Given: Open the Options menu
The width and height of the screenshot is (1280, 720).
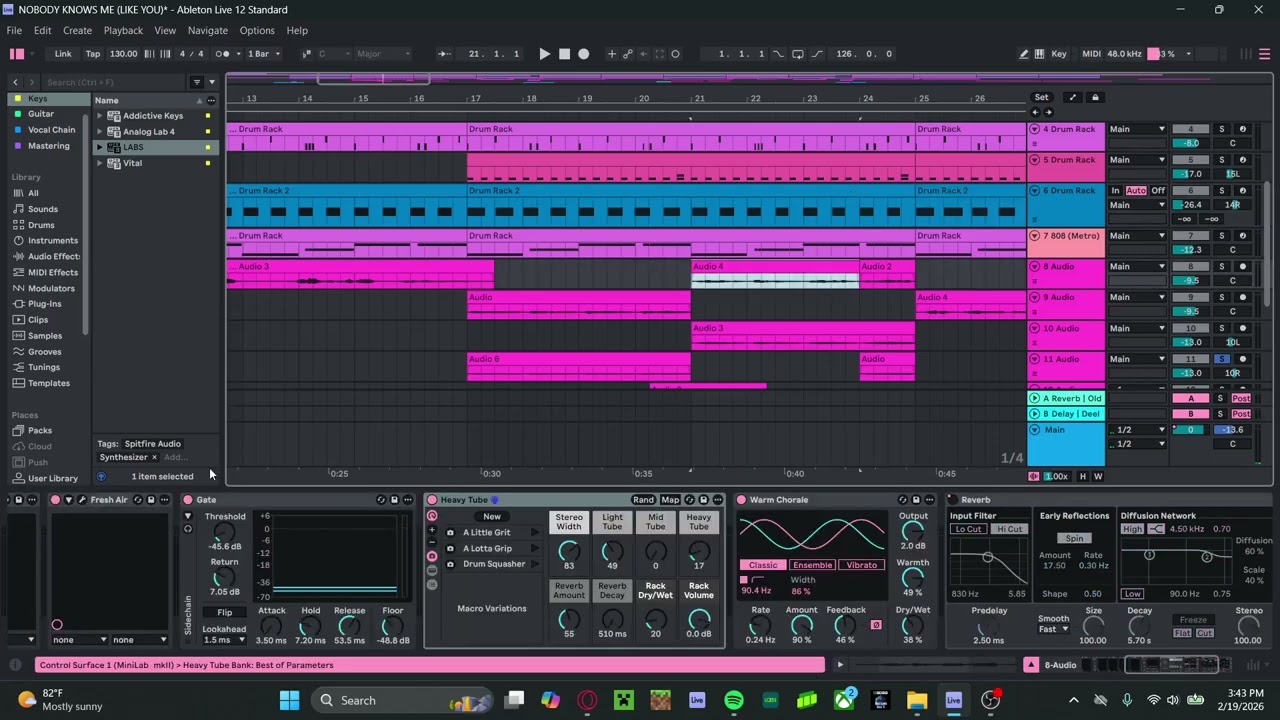Looking at the screenshot, I should tap(257, 31).
